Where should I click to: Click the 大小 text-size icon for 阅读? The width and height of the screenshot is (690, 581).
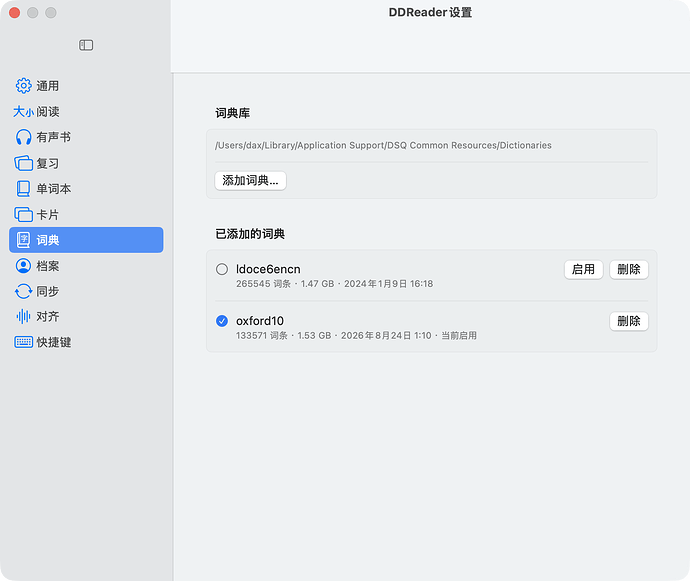(23, 112)
